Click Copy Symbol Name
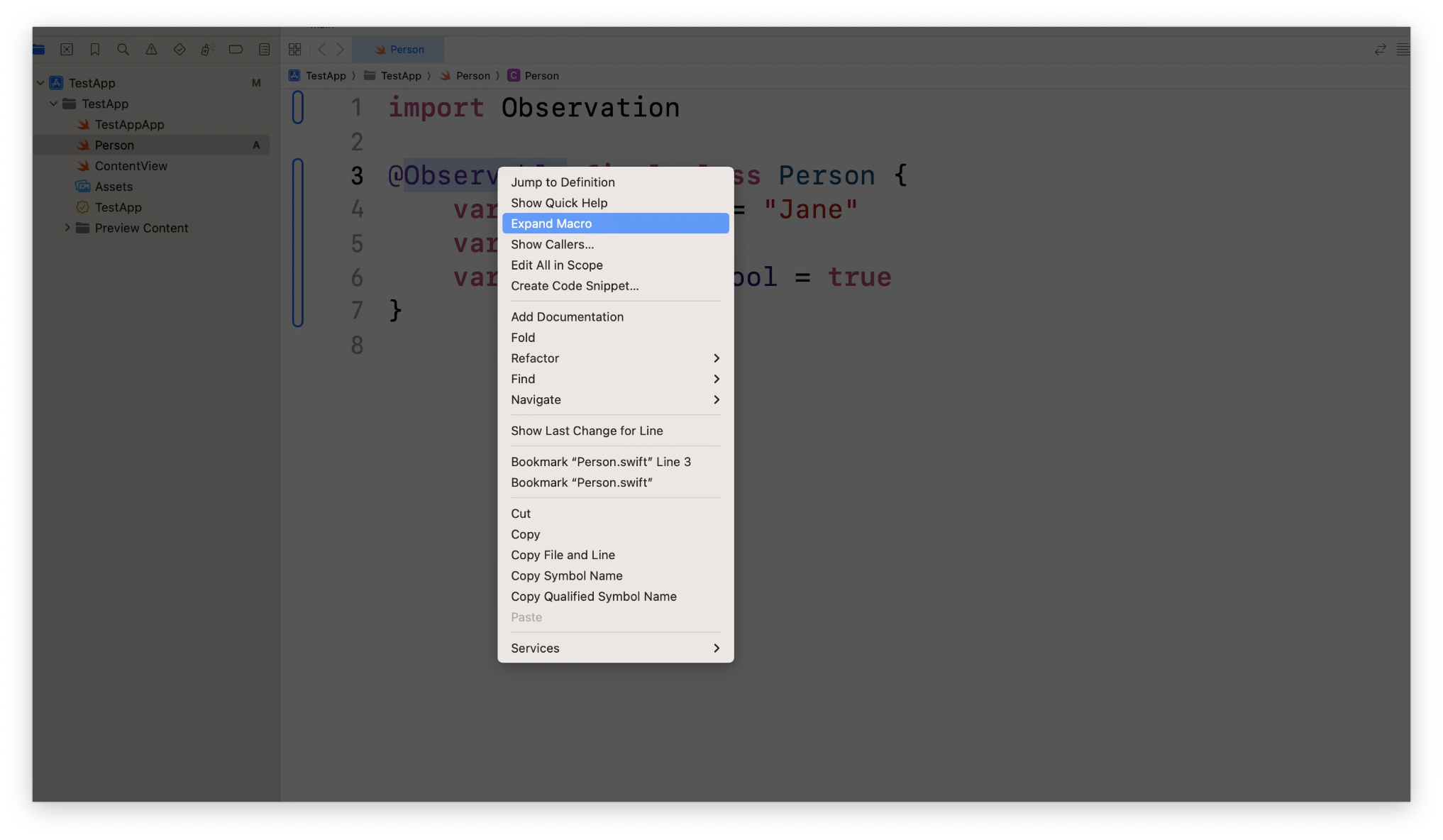1443x840 pixels. pos(566,575)
